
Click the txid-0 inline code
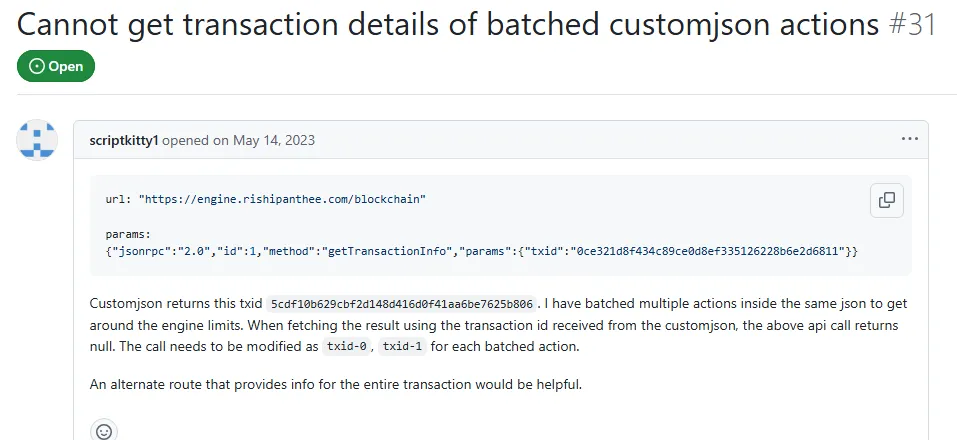(x=346, y=347)
